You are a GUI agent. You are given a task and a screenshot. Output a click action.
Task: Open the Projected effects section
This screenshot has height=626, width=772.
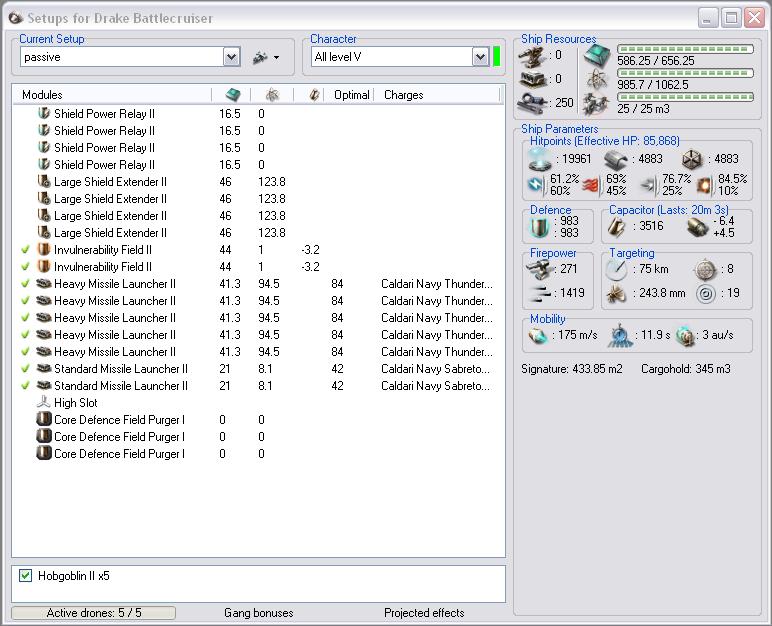point(425,613)
